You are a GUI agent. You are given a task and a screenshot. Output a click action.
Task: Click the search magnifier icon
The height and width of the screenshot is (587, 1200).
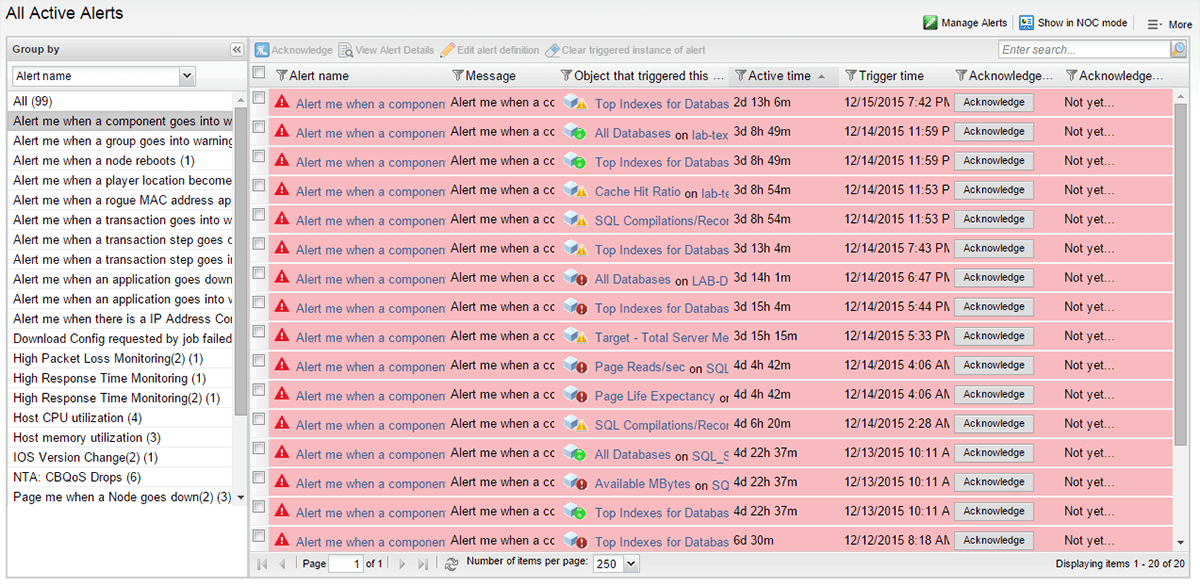click(x=1181, y=49)
